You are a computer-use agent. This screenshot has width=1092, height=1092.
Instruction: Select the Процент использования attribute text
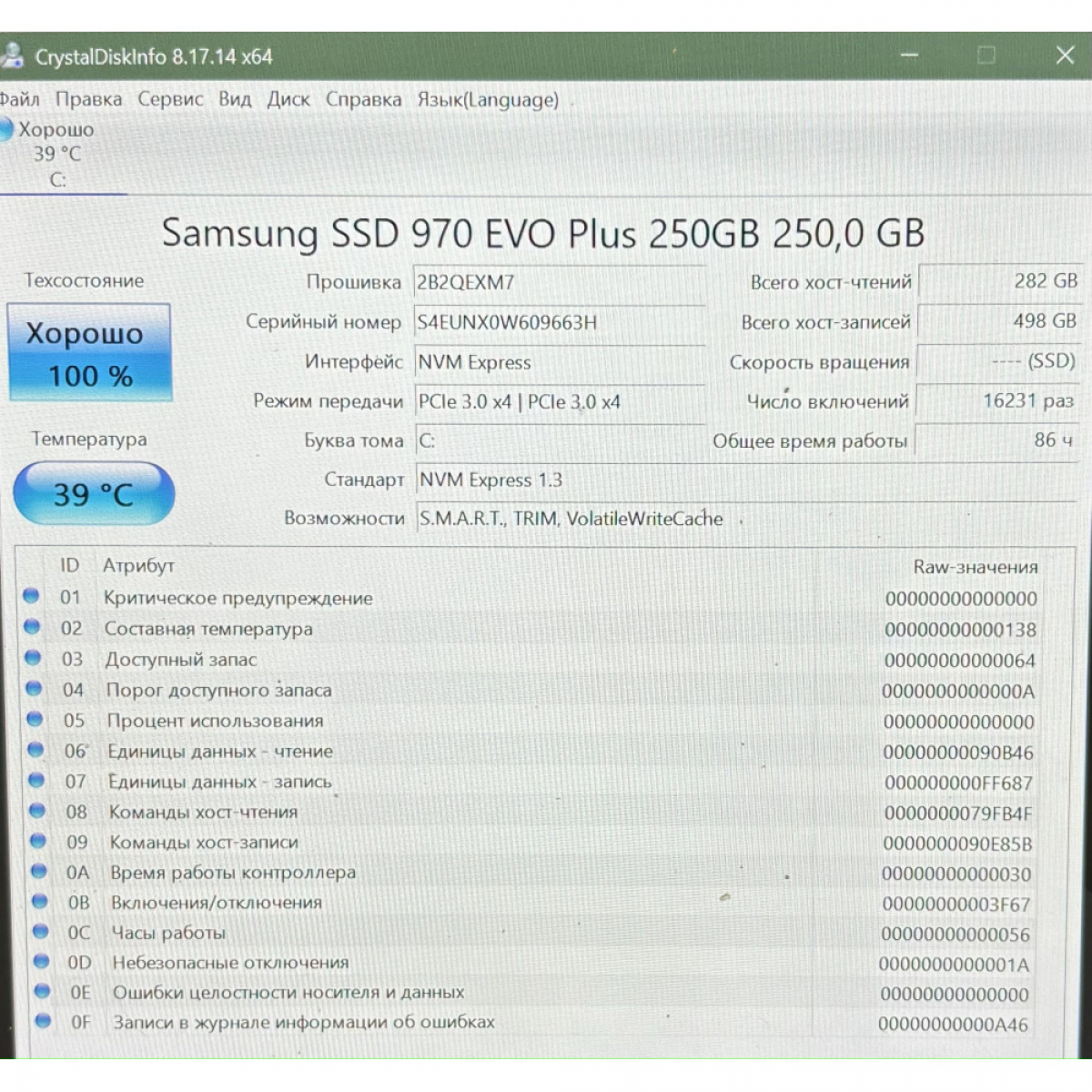click(x=216, y=721)
